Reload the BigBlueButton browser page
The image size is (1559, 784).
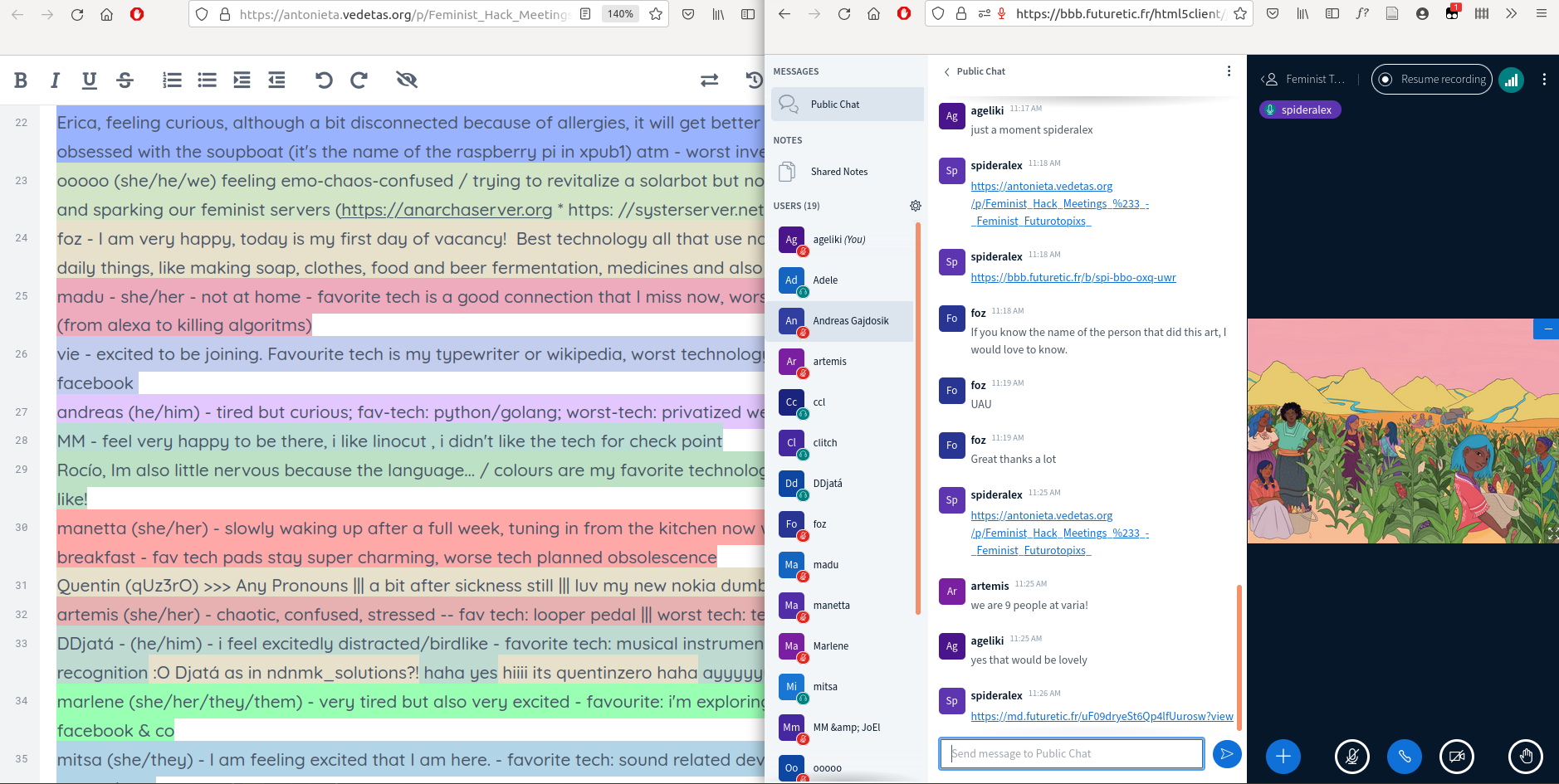(x=844, y=14)
